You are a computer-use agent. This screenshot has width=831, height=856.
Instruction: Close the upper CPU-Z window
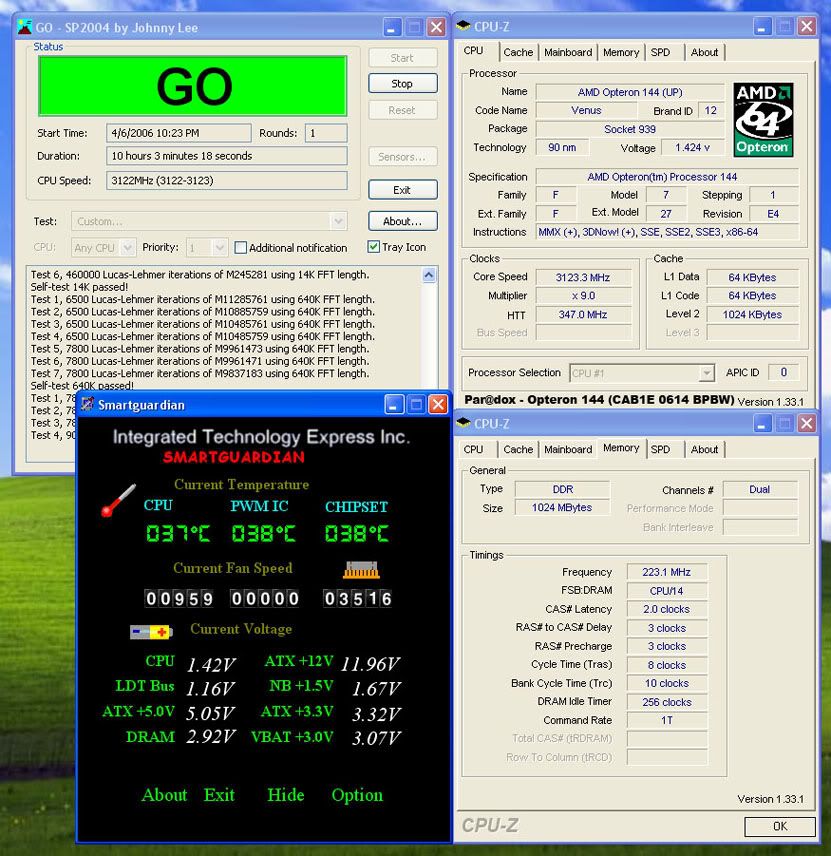[806, 26]
